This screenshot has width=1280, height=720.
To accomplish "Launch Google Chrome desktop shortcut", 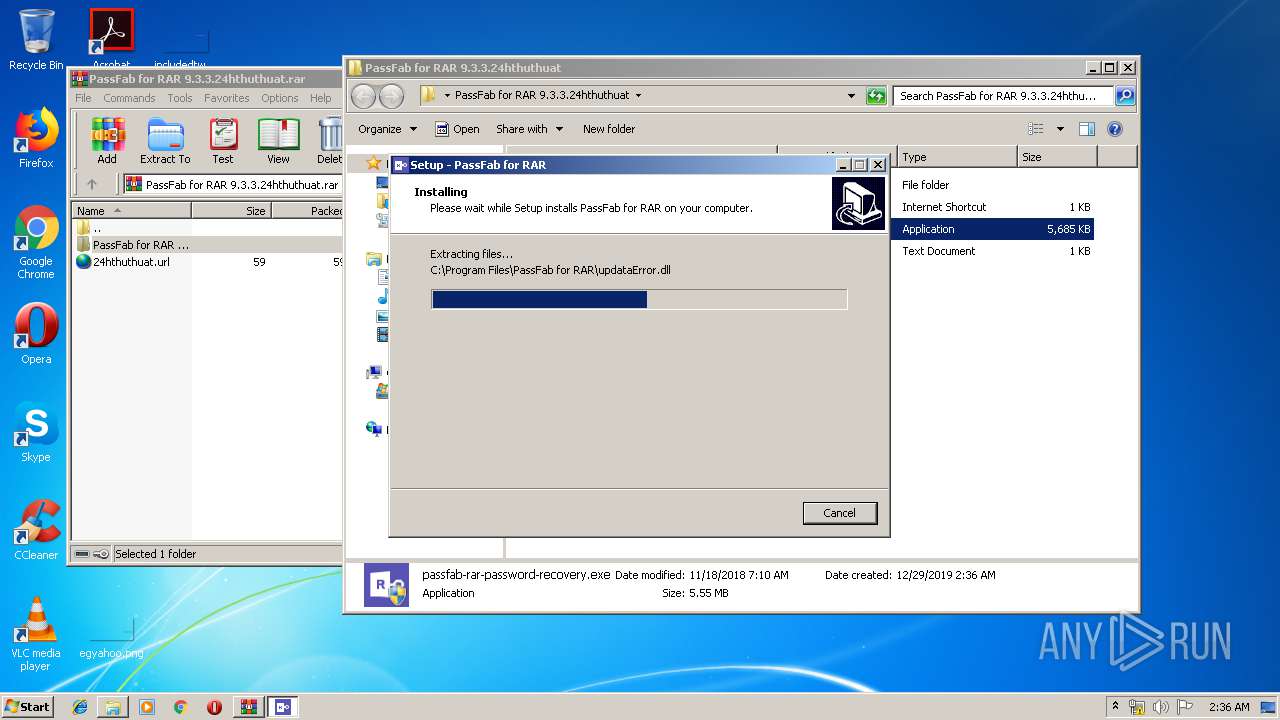I will 36,242.
